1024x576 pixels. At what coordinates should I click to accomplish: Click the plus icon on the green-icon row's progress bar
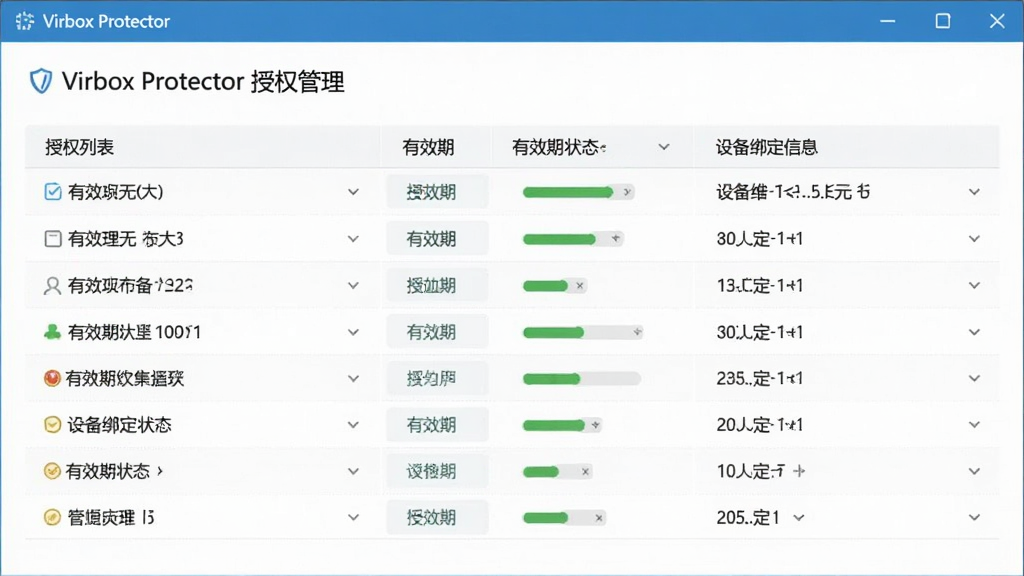click(637, 332)
